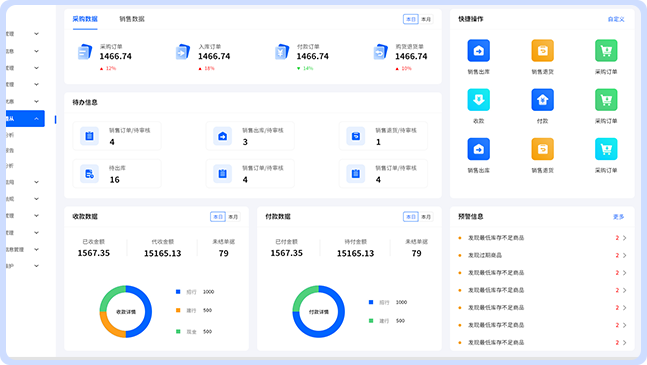This screenshot has width=647, height=365.
Task: Click the 收款详情 donut chart center
Action: [126, 312]
